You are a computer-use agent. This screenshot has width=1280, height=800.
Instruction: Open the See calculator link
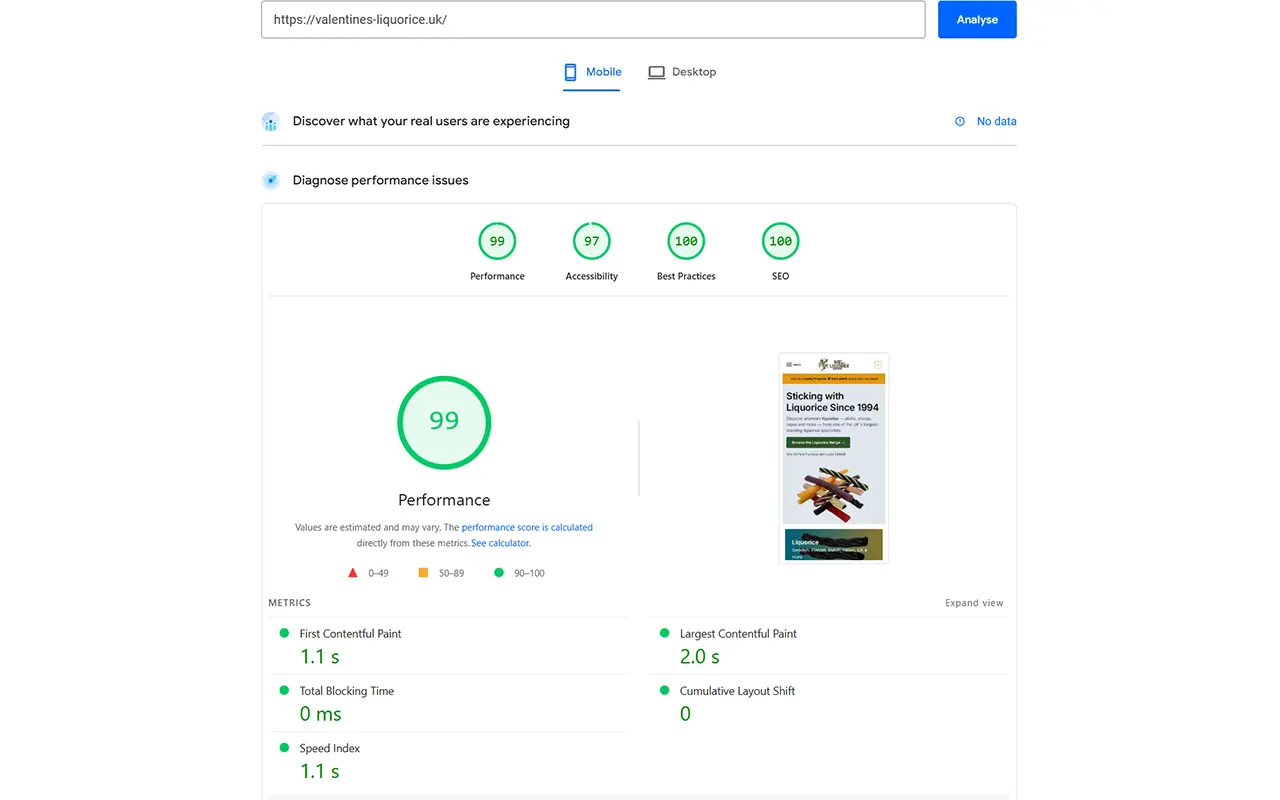pyautogui.click(x=499, y=543)
